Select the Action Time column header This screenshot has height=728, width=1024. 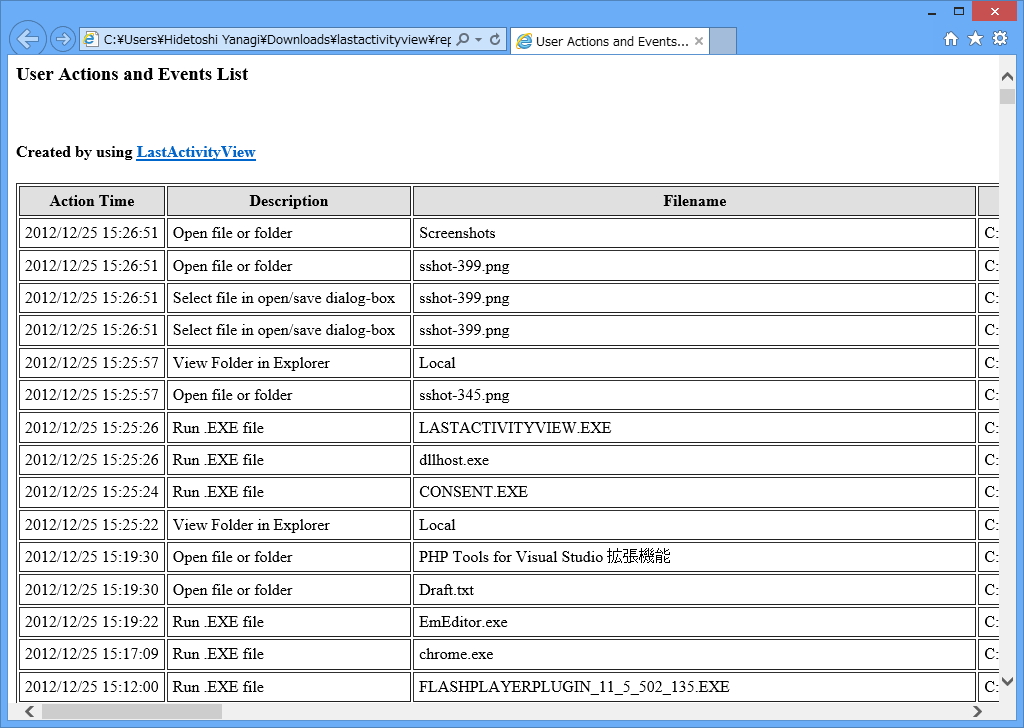click(x=91, y=201)
